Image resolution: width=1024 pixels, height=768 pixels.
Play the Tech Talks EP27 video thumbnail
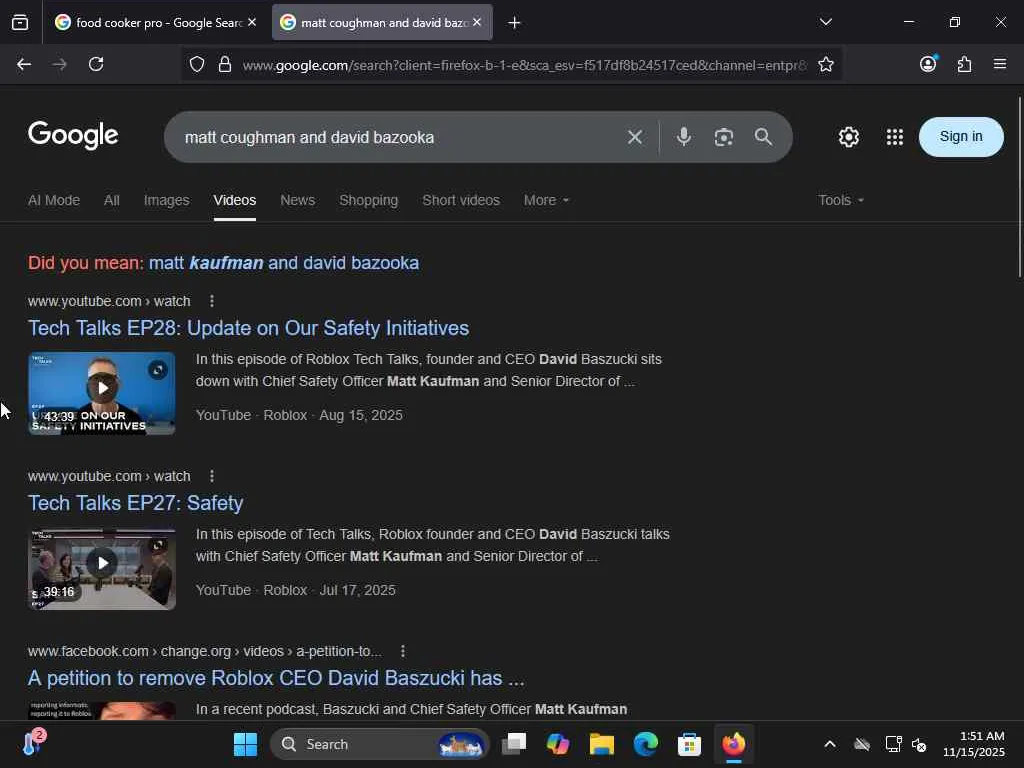[102, 569]
